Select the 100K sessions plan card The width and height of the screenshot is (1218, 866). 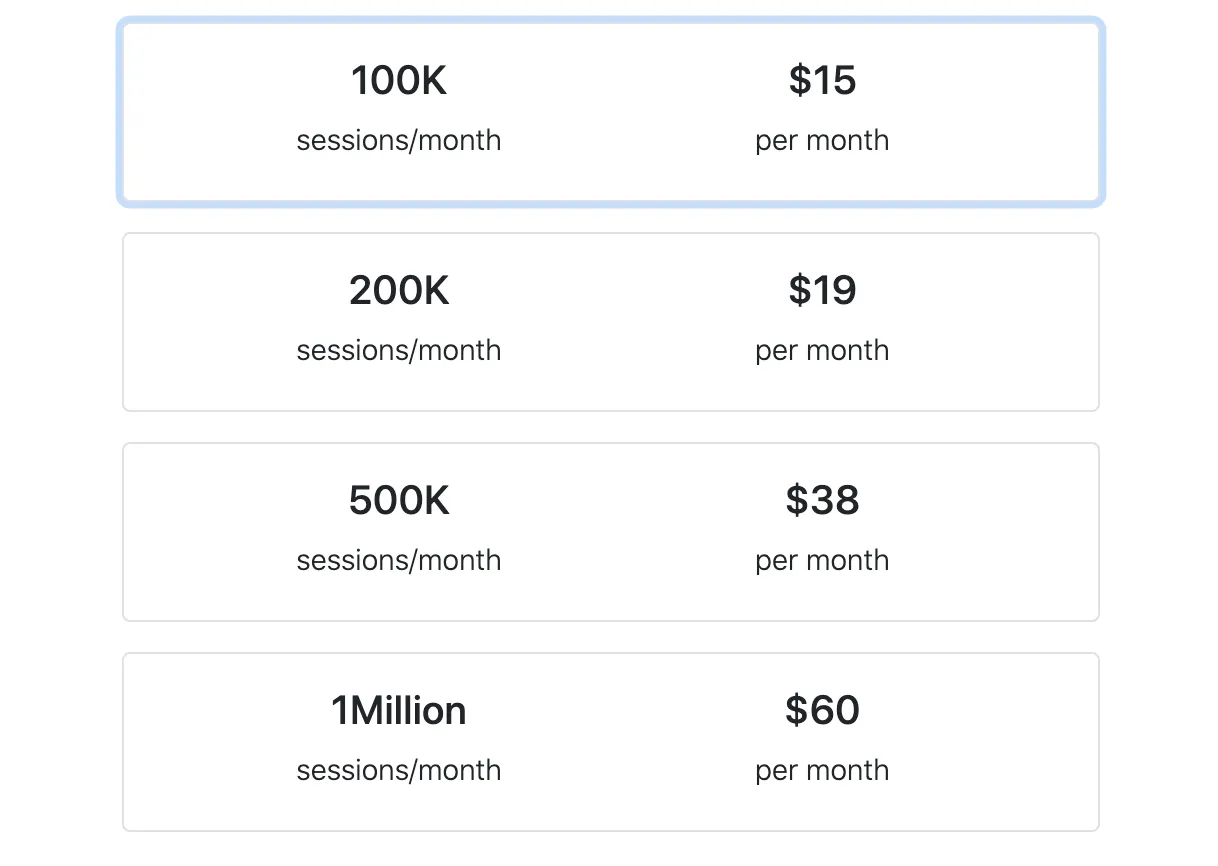click(611, 112)
